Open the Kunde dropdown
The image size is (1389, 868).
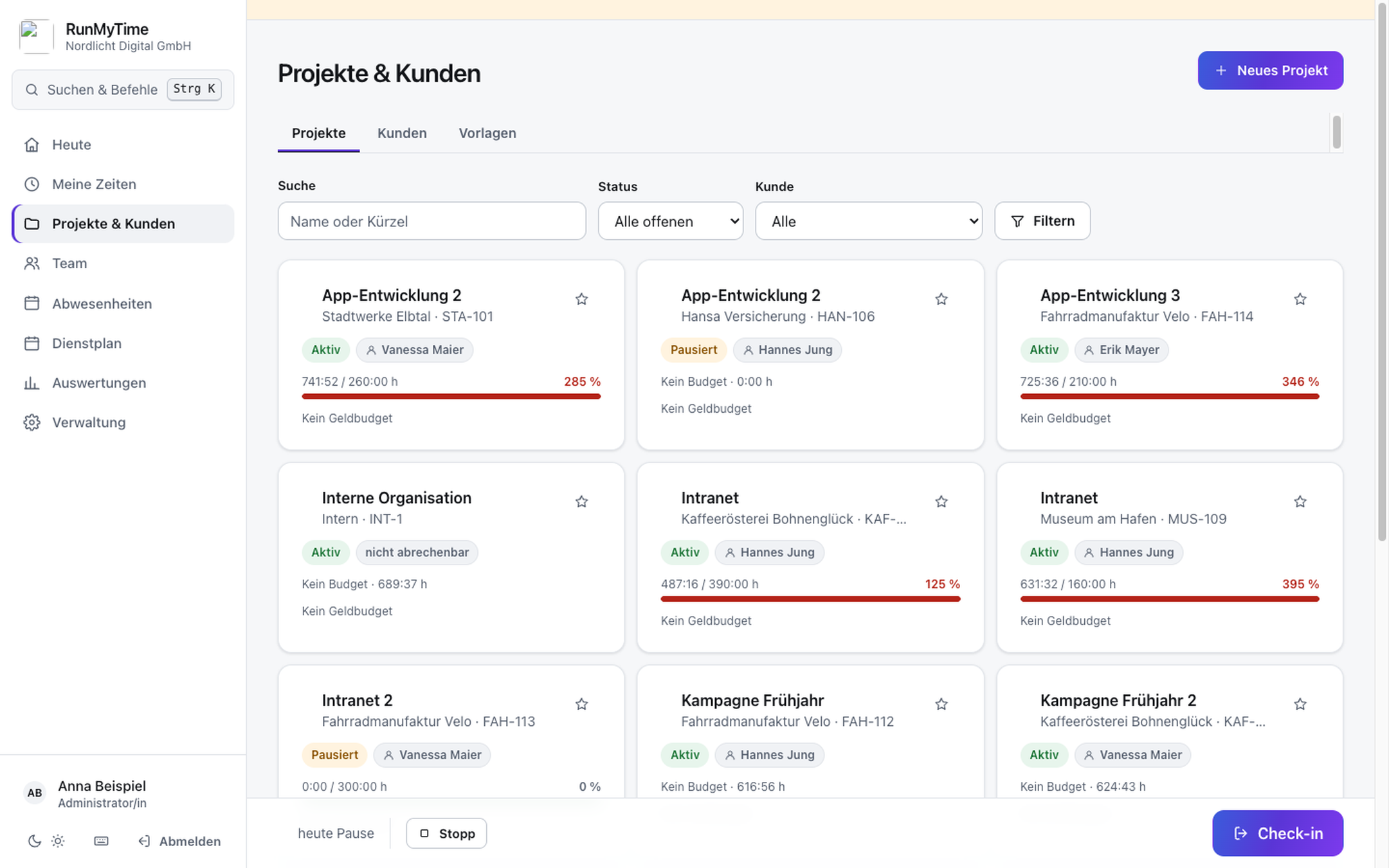click(869, 221)
